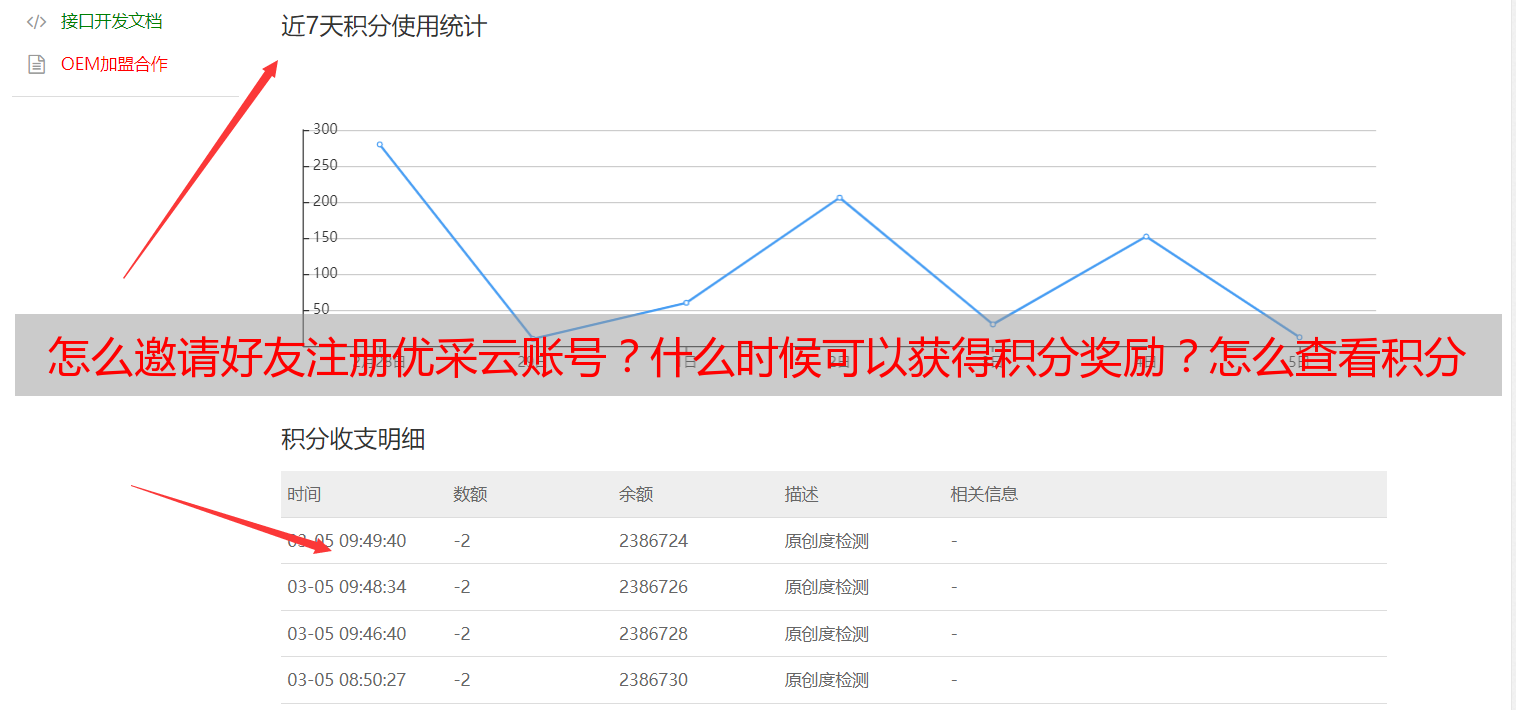Screen dimensions: 1516x710
Task: Click the balance value 2386728
Action: (x=654, y=634)
